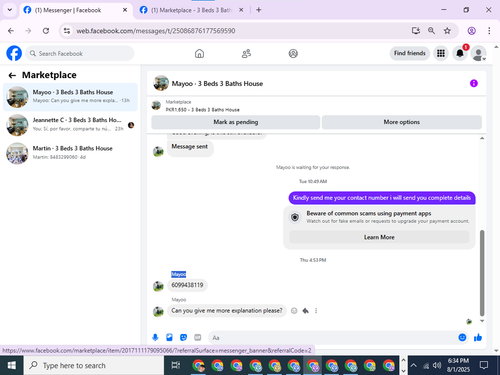Go back in the browser
Image resolution: width=500 pixels, height=375 pixels.
pyautogui.click(x=11, y=31)
